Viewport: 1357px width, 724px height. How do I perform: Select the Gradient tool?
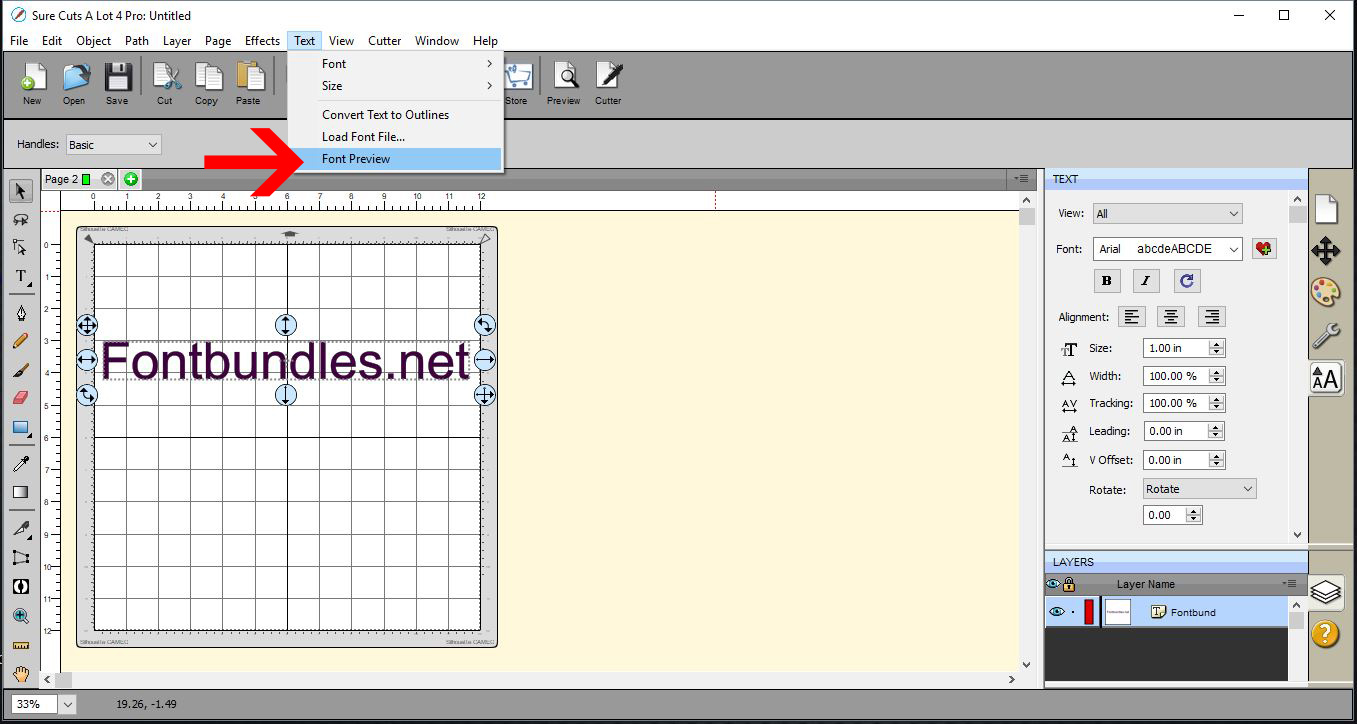[20, 492]
